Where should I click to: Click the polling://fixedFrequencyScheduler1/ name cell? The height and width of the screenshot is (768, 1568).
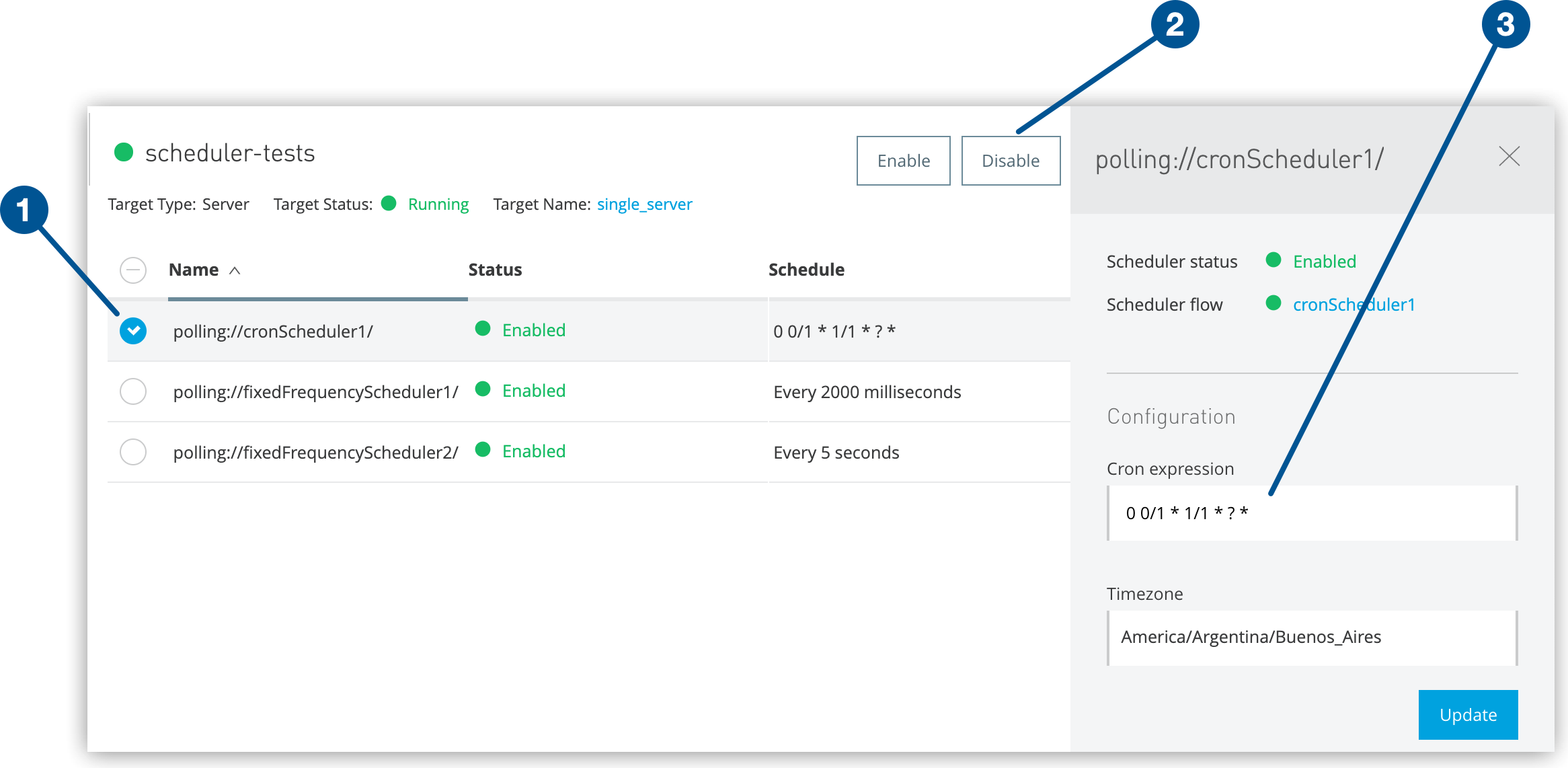pos(315,392)
